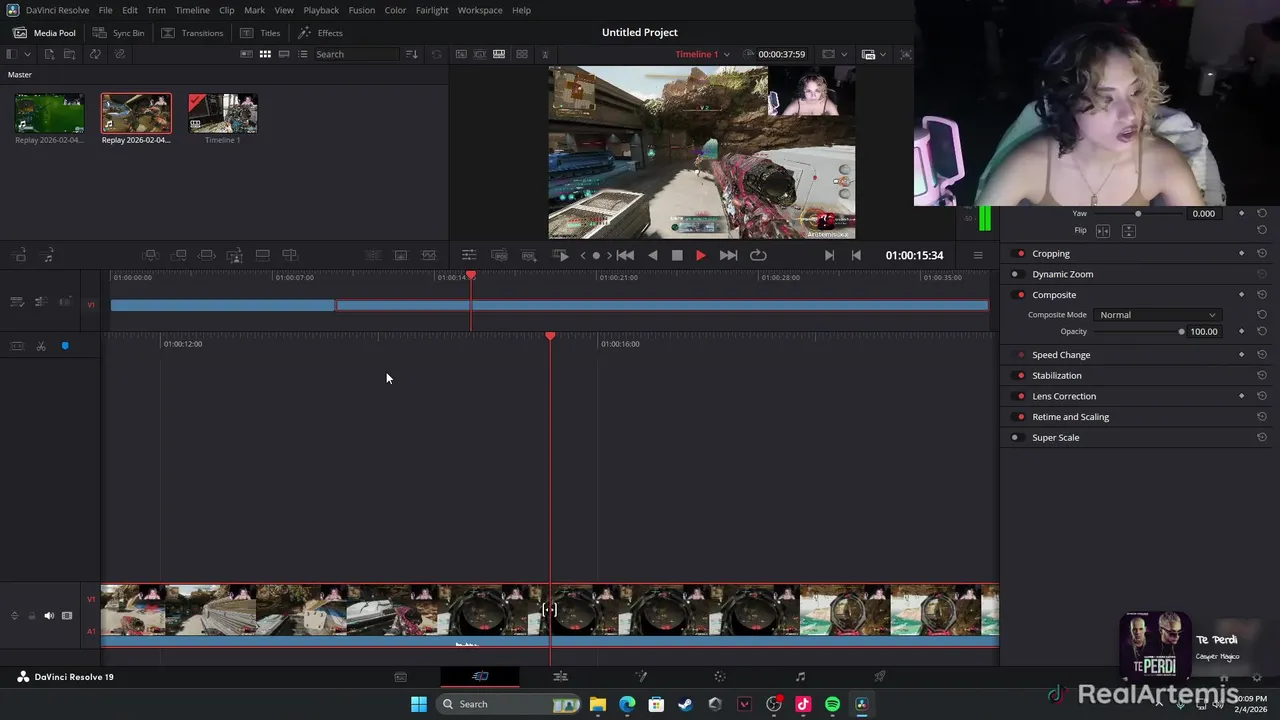Click the flip horizontal icon
1280x720 pixels.
1103,231
